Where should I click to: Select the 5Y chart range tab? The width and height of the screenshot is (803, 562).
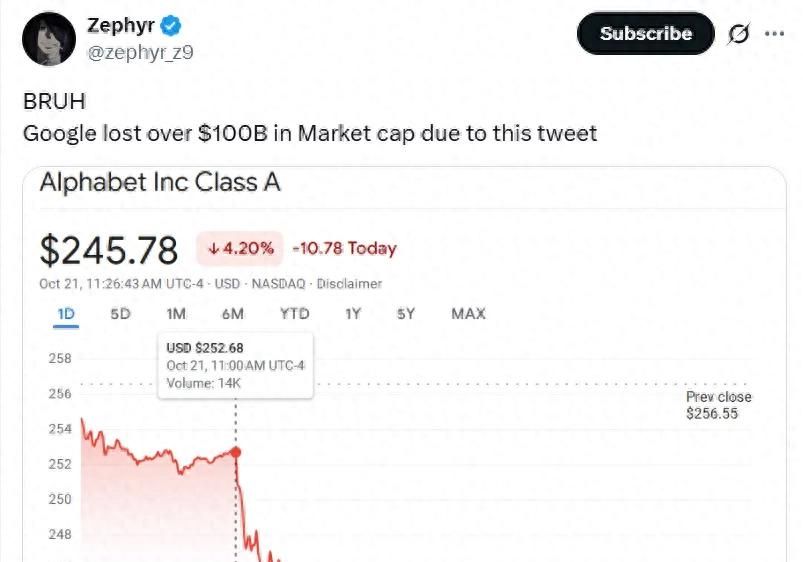point(405,314)
